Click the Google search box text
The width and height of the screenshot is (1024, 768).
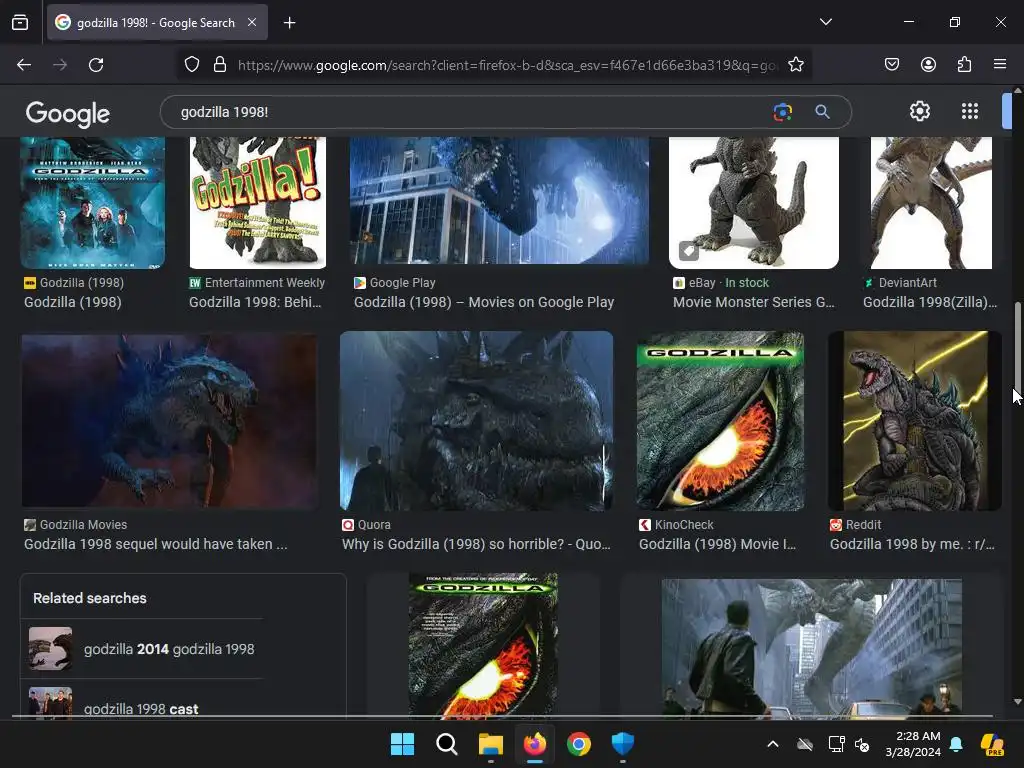(x=224, y=112)
